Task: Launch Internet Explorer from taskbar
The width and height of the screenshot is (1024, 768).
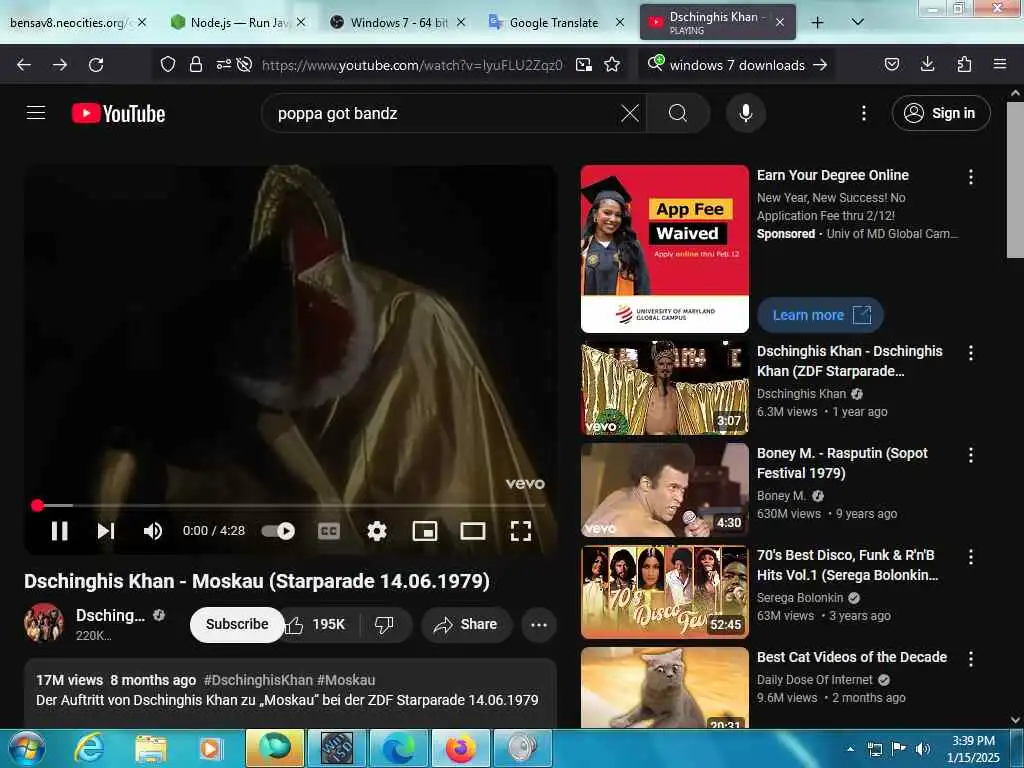Action: pos(88,748)
